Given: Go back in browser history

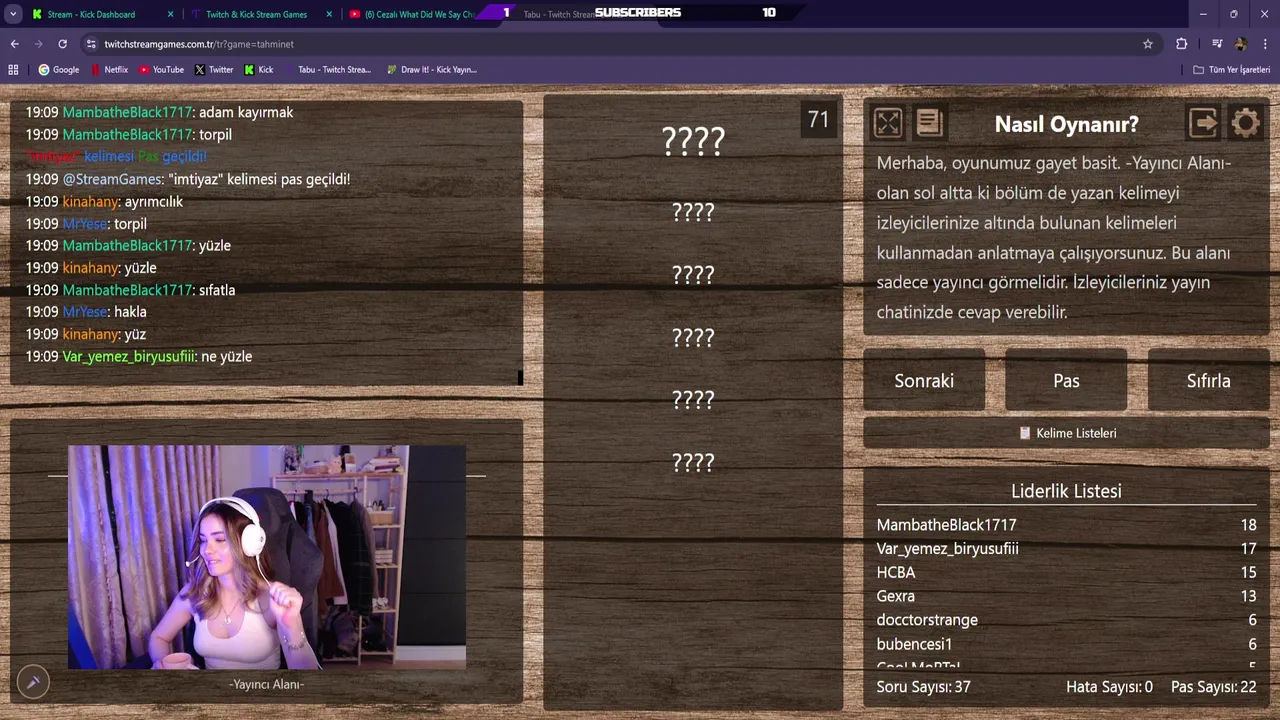Looking at the screenshot, I should tap(14, 44).
